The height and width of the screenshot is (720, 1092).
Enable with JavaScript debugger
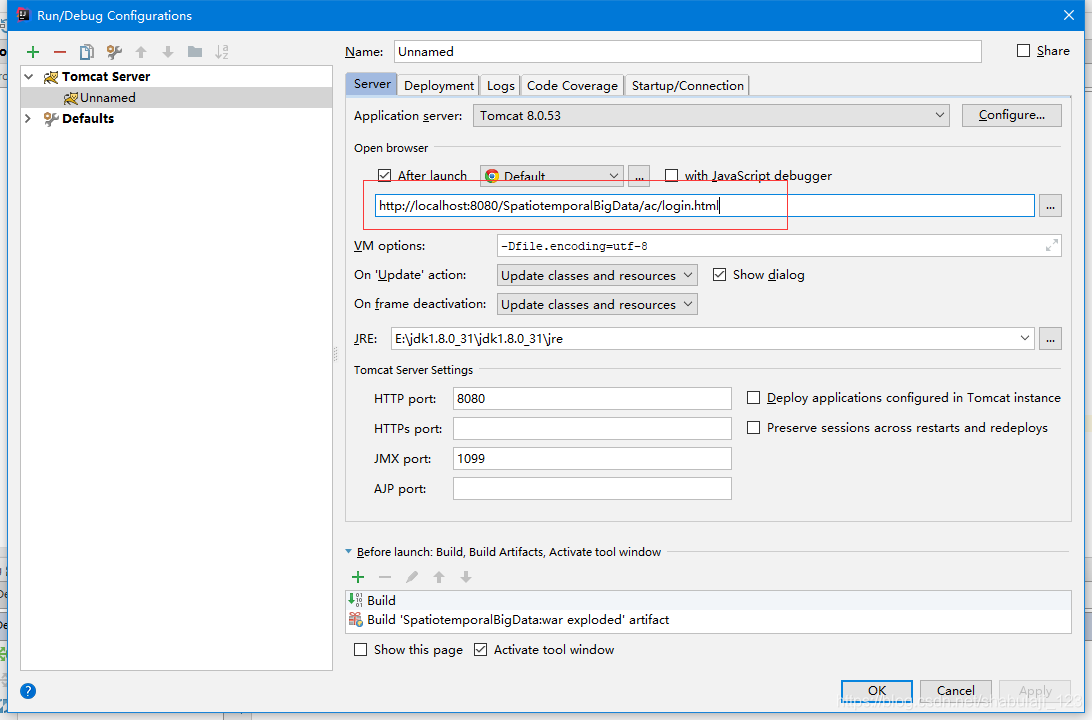pyautogui.click(x=671, y=175)
